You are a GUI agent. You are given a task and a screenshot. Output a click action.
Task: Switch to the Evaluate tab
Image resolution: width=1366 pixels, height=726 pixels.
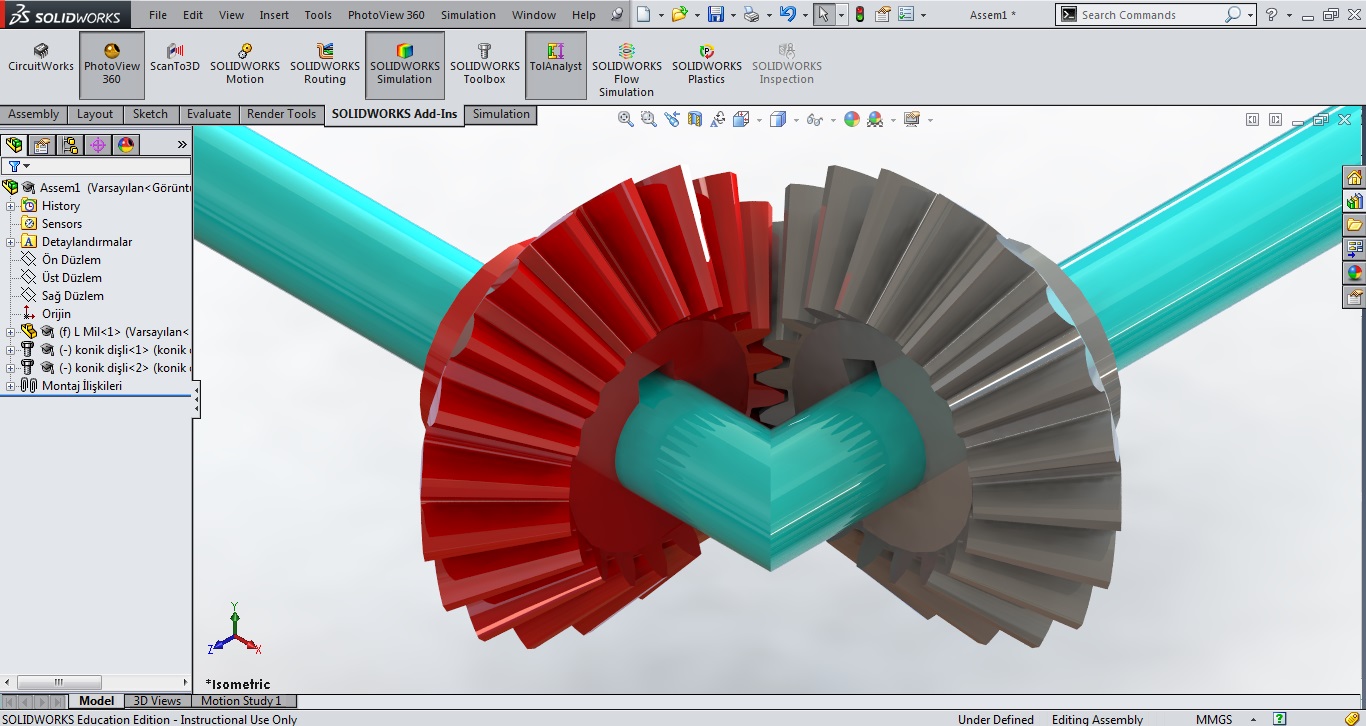point(209,114)
